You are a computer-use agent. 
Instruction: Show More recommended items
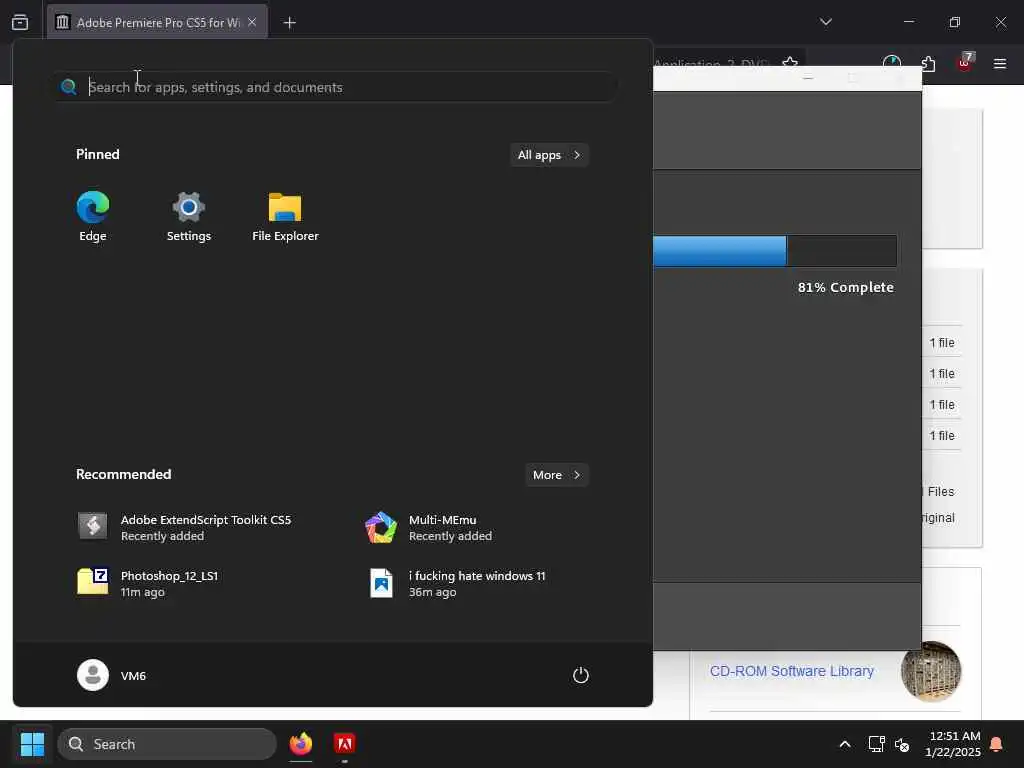click(x=556, y=475)
